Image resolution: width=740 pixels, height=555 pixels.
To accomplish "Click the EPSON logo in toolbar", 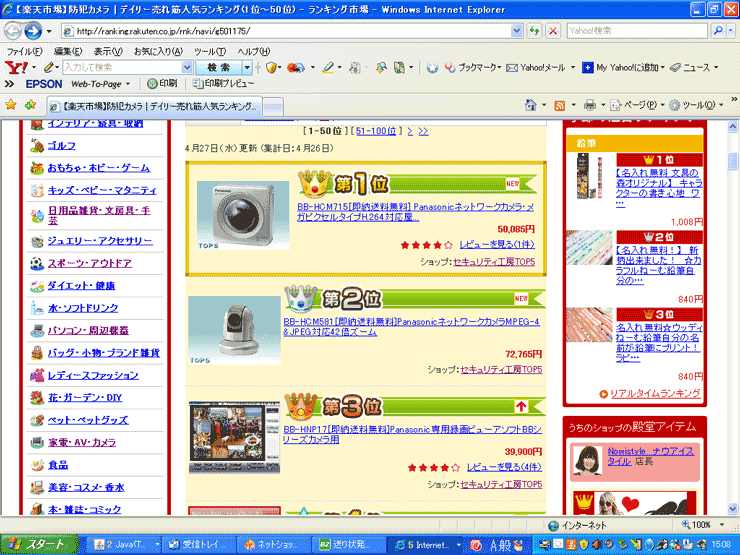I will pyautogui.click(x=44, y=84).
